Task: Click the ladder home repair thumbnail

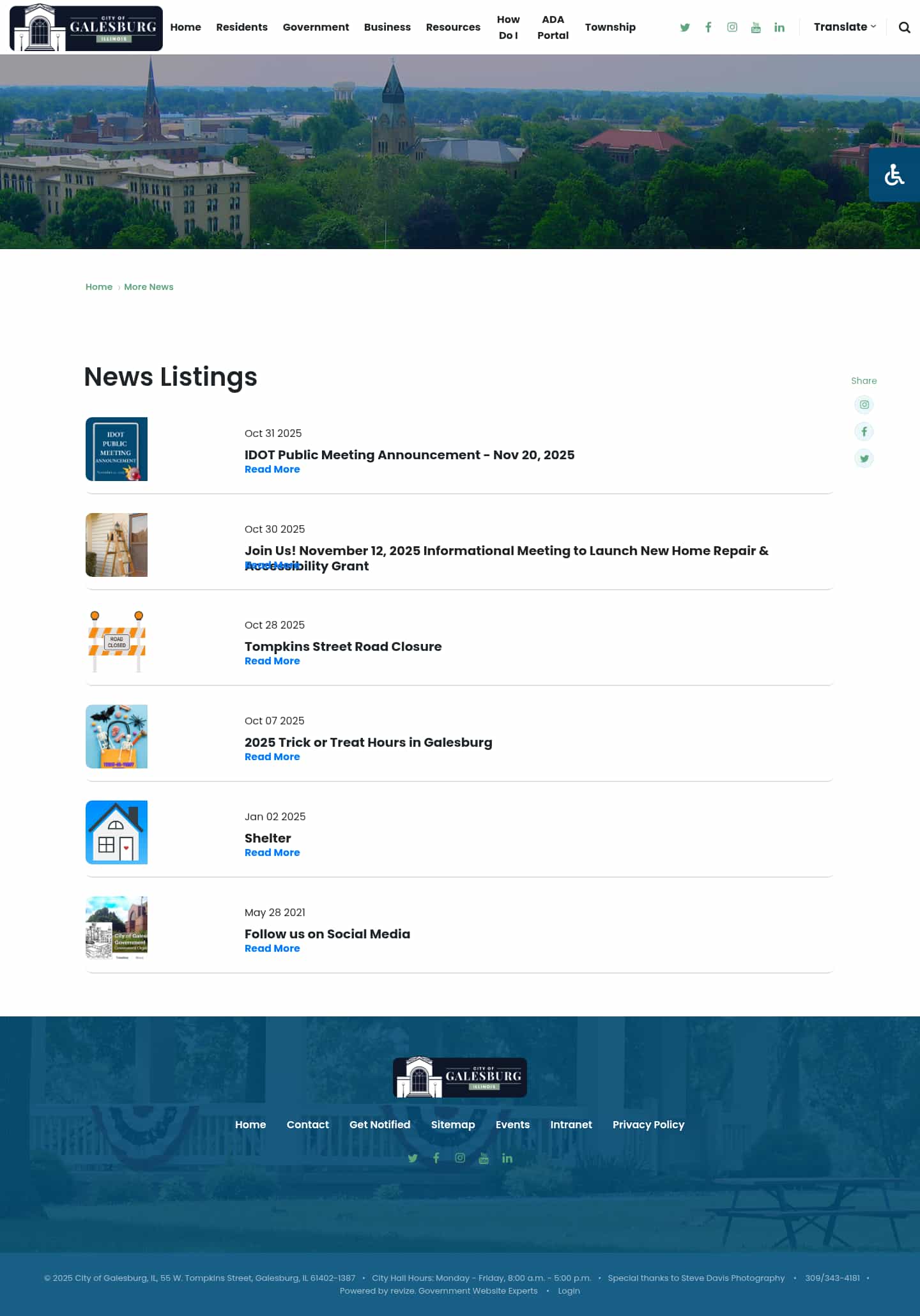Action: pos(116,545)
